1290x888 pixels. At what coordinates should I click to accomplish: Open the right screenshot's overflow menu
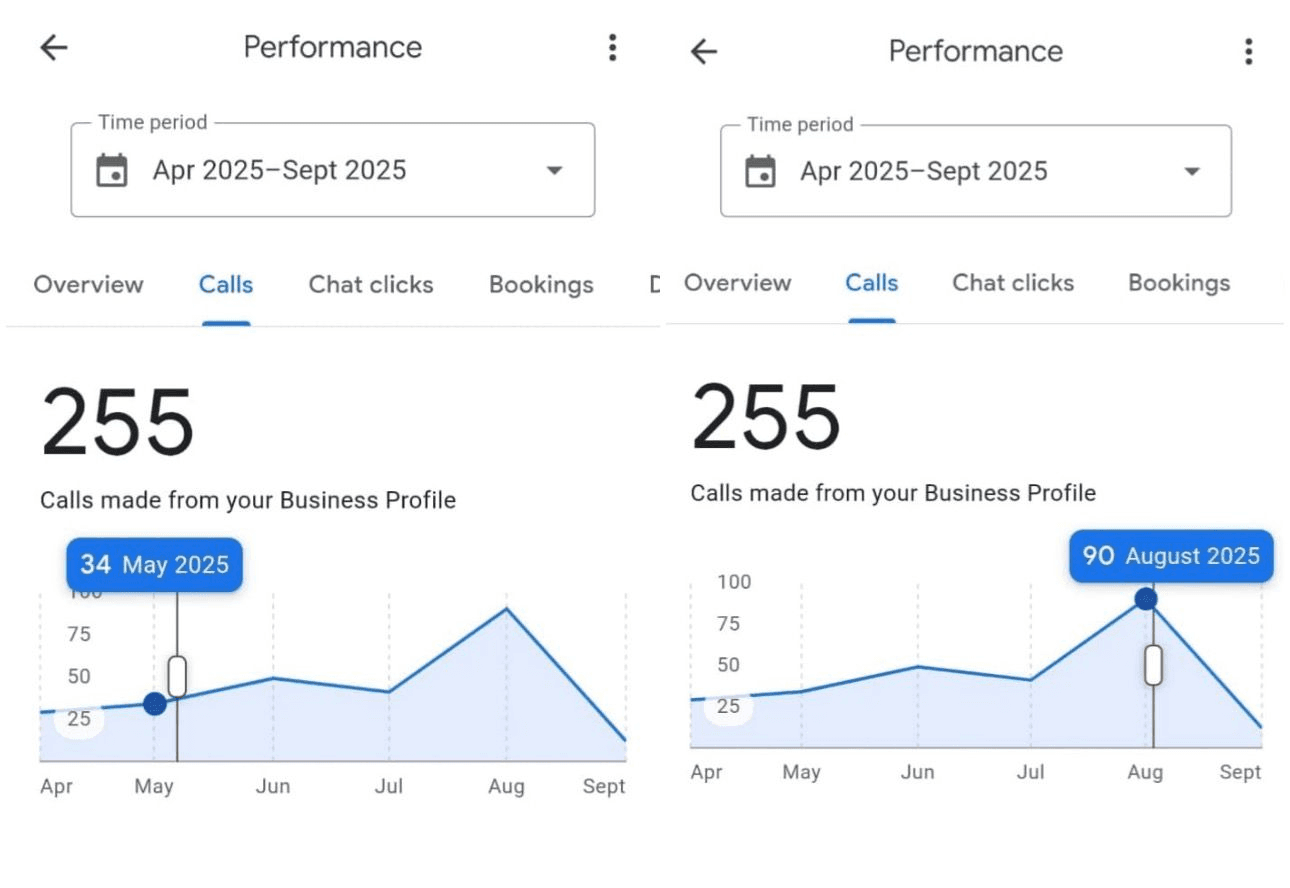[1249, 51]
